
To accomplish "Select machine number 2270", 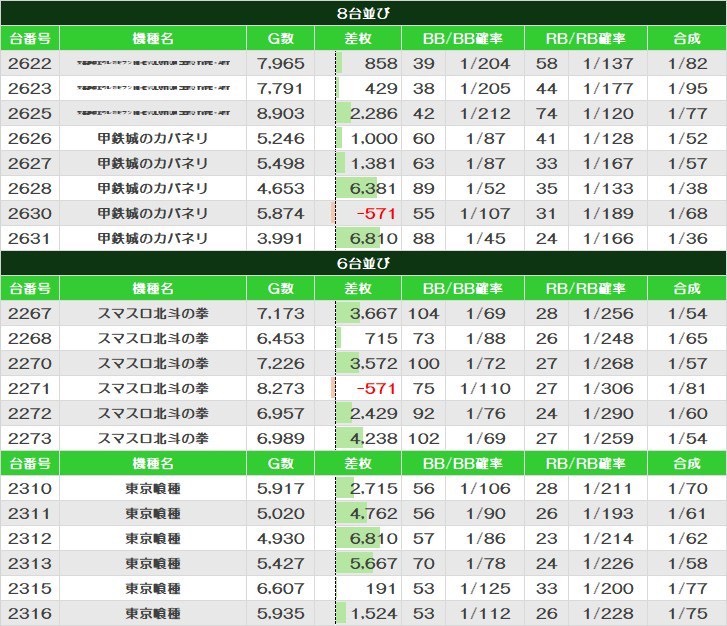I will pyautogui.click(x=30, y=364).
